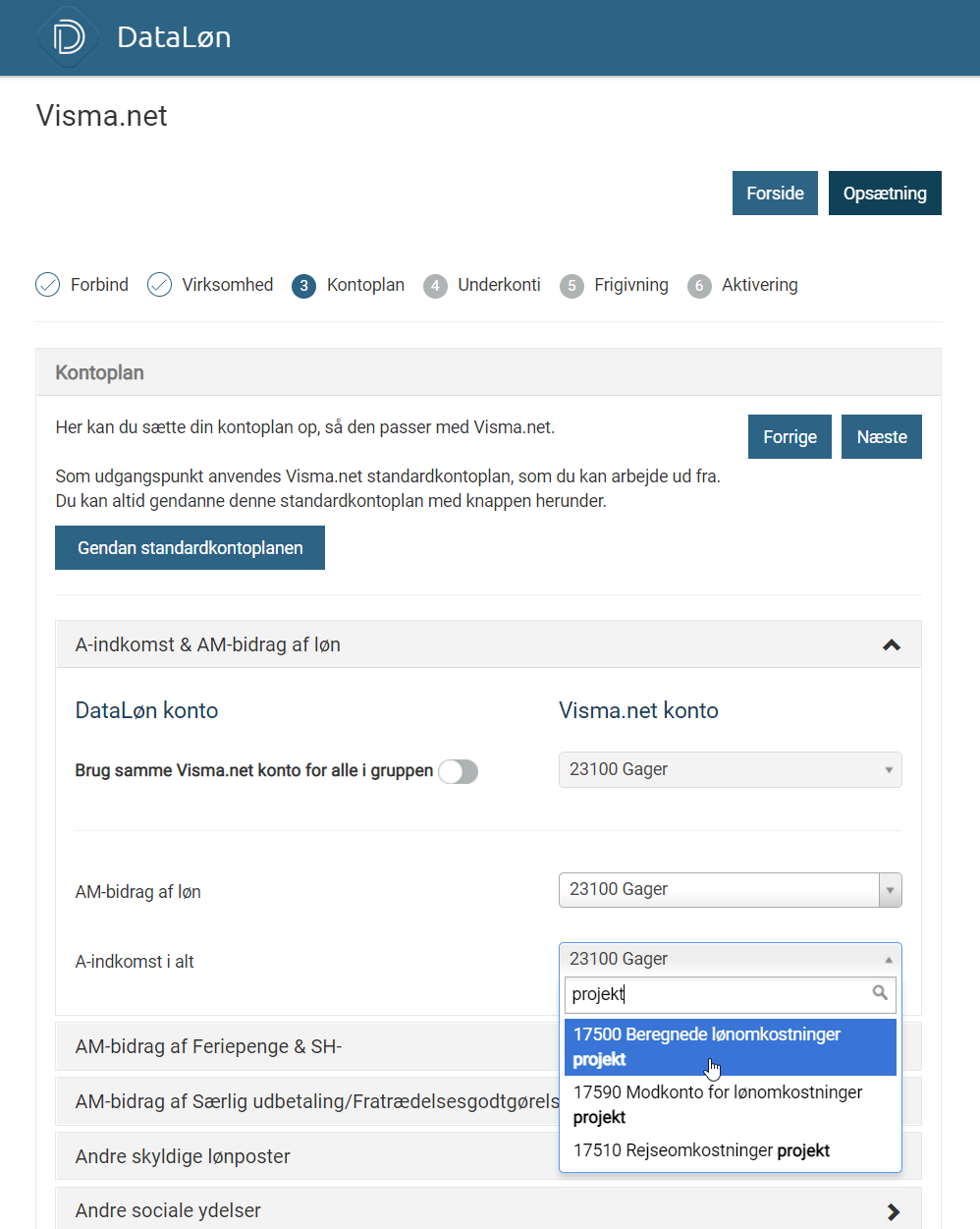The width and height of the screenshot is (980, 1229).
Task: Open the AM-bidrag af løn account dropdown
Action: pyautogui.click(x=730, y=890)
